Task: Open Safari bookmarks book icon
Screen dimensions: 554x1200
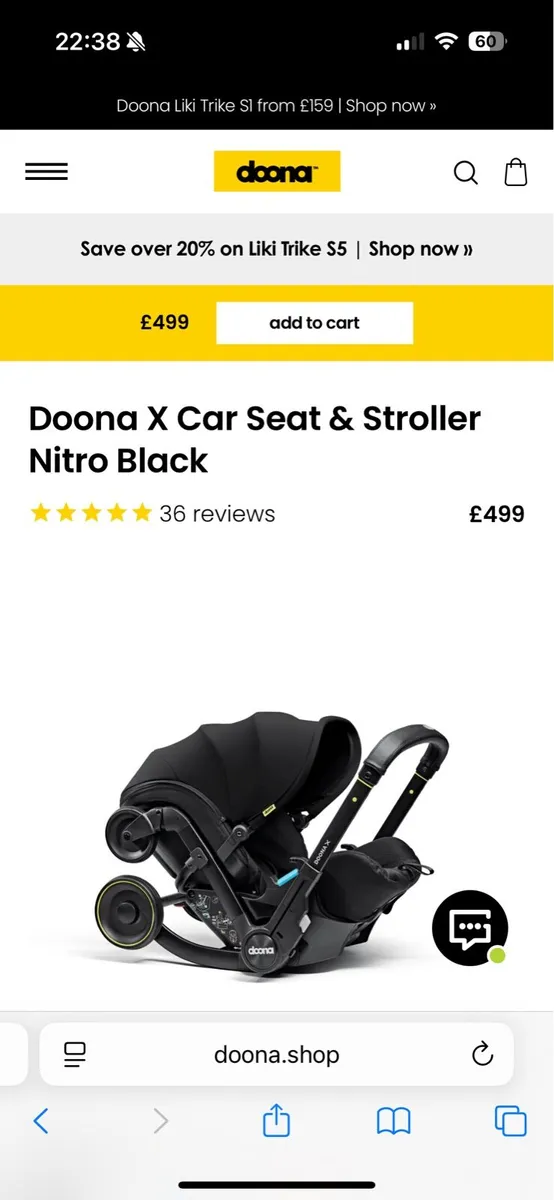Action: [x=394, y=1122]
